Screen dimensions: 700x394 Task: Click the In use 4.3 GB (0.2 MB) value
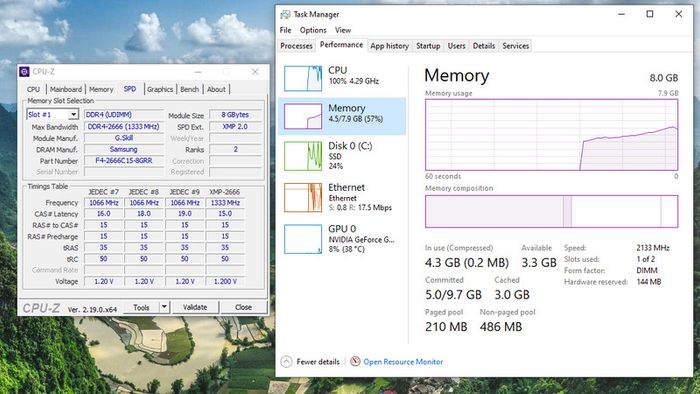(x=467, y=263)
